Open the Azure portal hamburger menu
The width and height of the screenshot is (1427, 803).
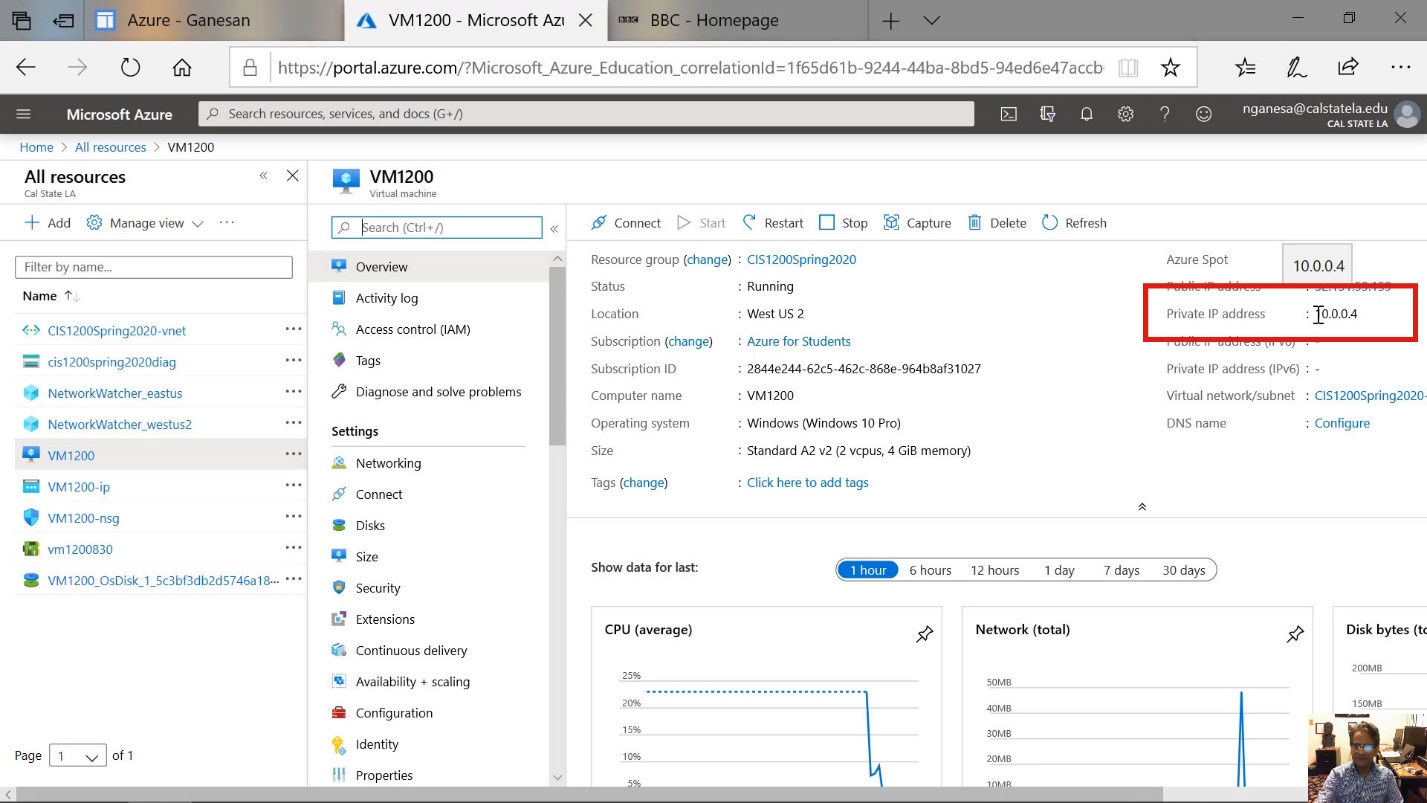point(24,114)
